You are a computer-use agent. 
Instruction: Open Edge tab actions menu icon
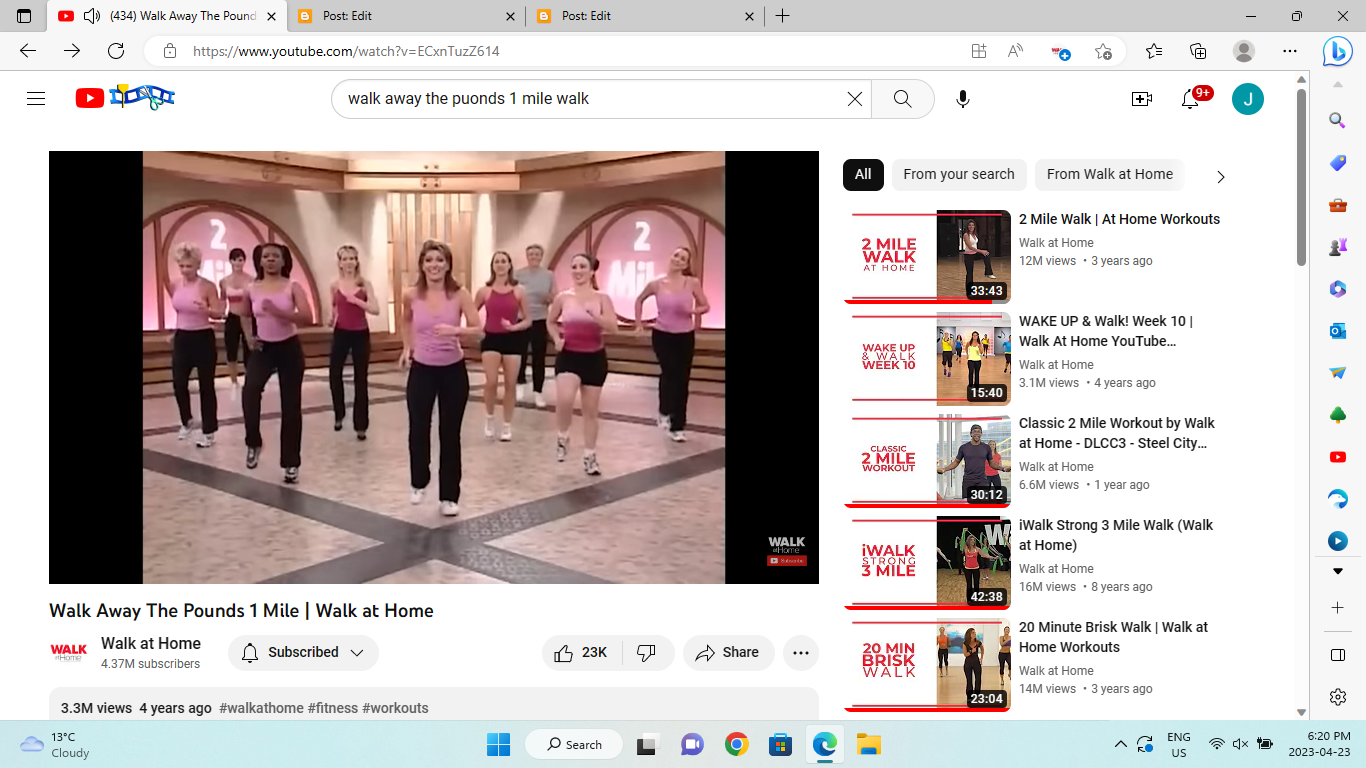tap(24, 16)
